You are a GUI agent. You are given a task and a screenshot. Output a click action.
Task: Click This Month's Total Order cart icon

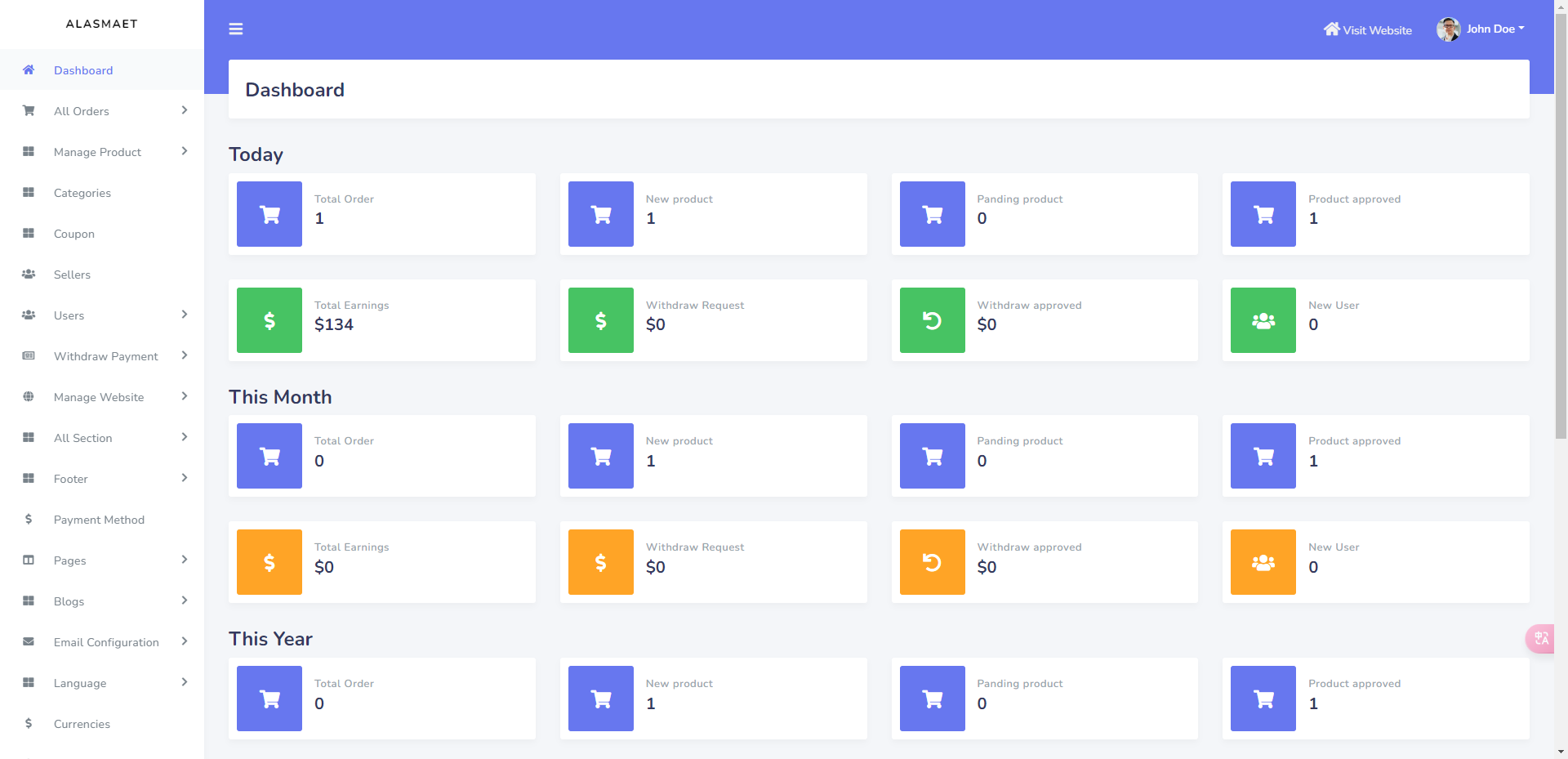pyautogui.click(x=269, y=456)
